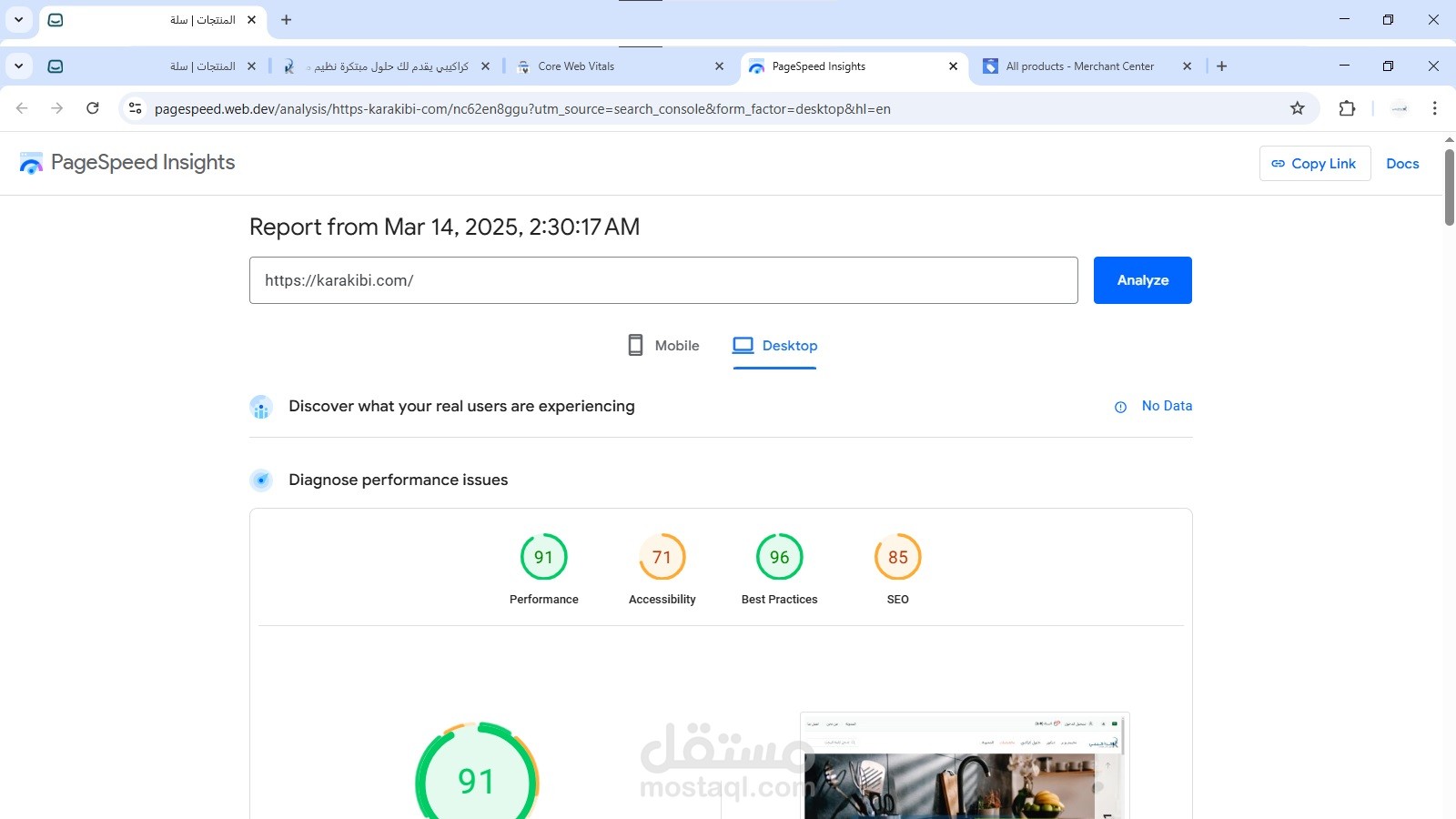Open the Extensions puzzle icon
The height and width of the screenshot is (819, 1456).
point(1347,108)
